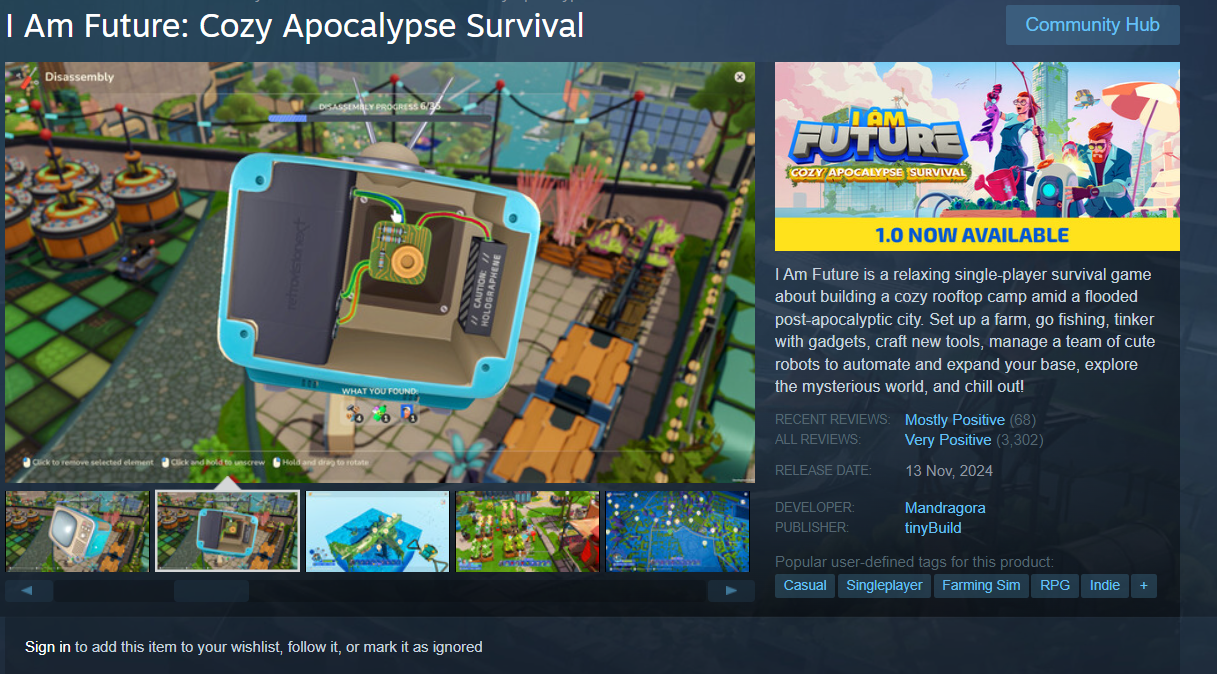
Task: Open the tinyBuild publisher page
Action: pyautogui.click(x=933, y=528)
